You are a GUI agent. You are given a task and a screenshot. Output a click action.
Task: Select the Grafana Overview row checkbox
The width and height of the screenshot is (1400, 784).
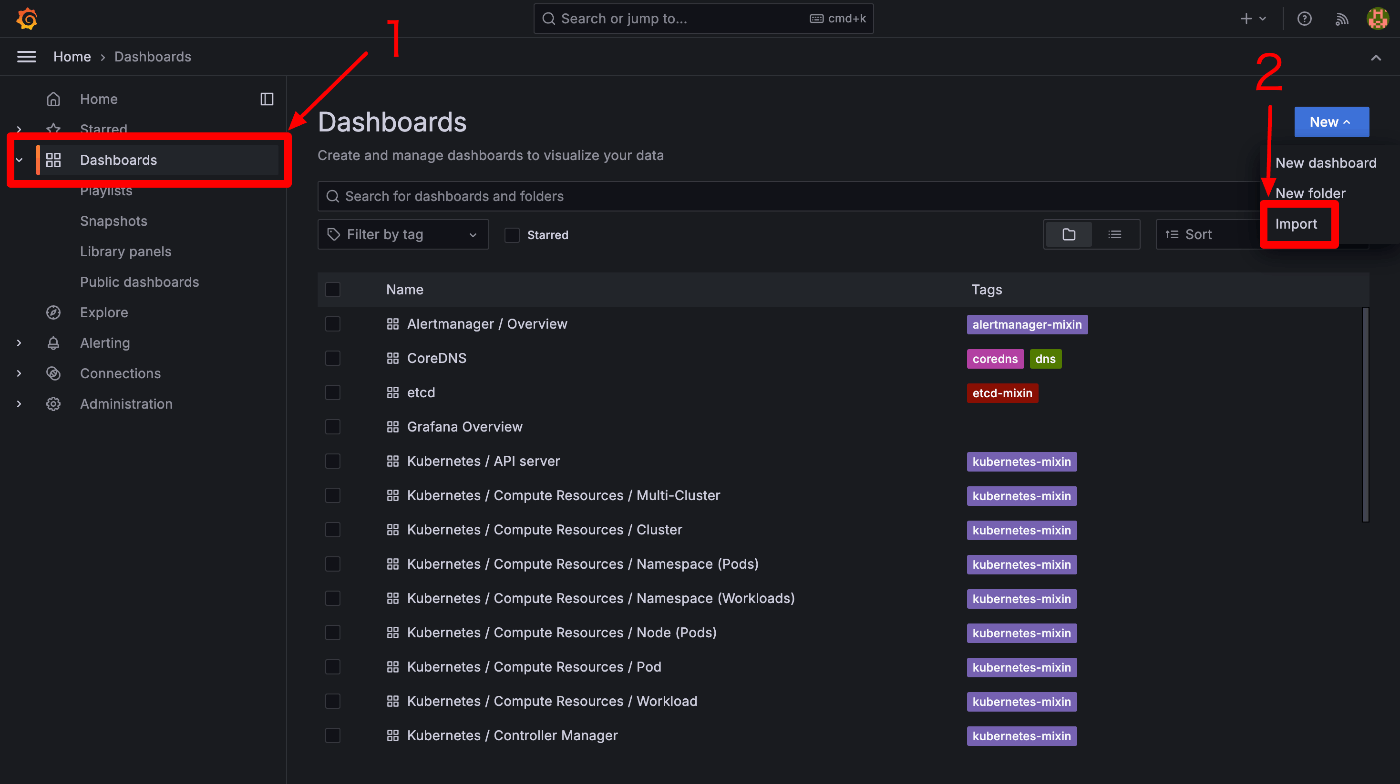click(333, 427)
